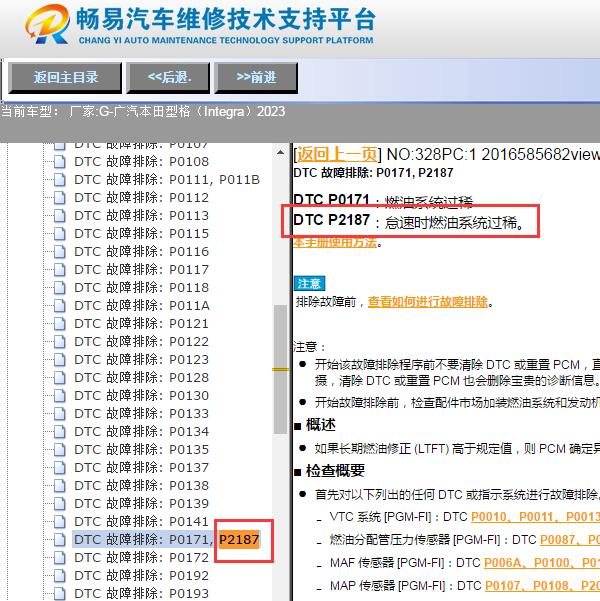
Task: Select tree item DTC 故障排除: P0138
Action: (x=141, y=486)
